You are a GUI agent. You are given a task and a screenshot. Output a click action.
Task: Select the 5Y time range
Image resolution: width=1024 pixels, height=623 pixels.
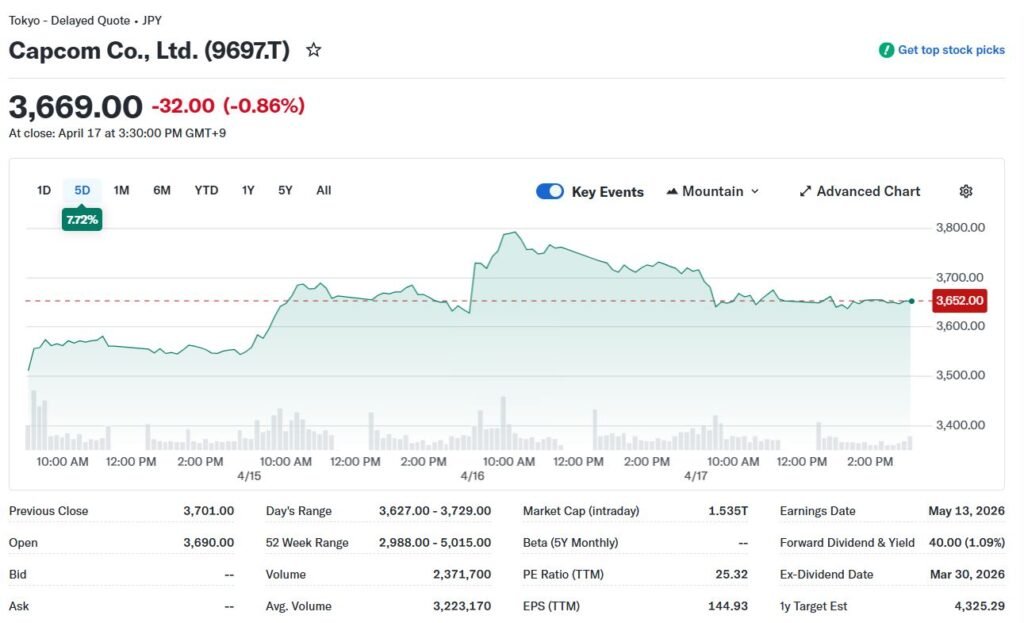pyautogui.click(x=285, y=190)
